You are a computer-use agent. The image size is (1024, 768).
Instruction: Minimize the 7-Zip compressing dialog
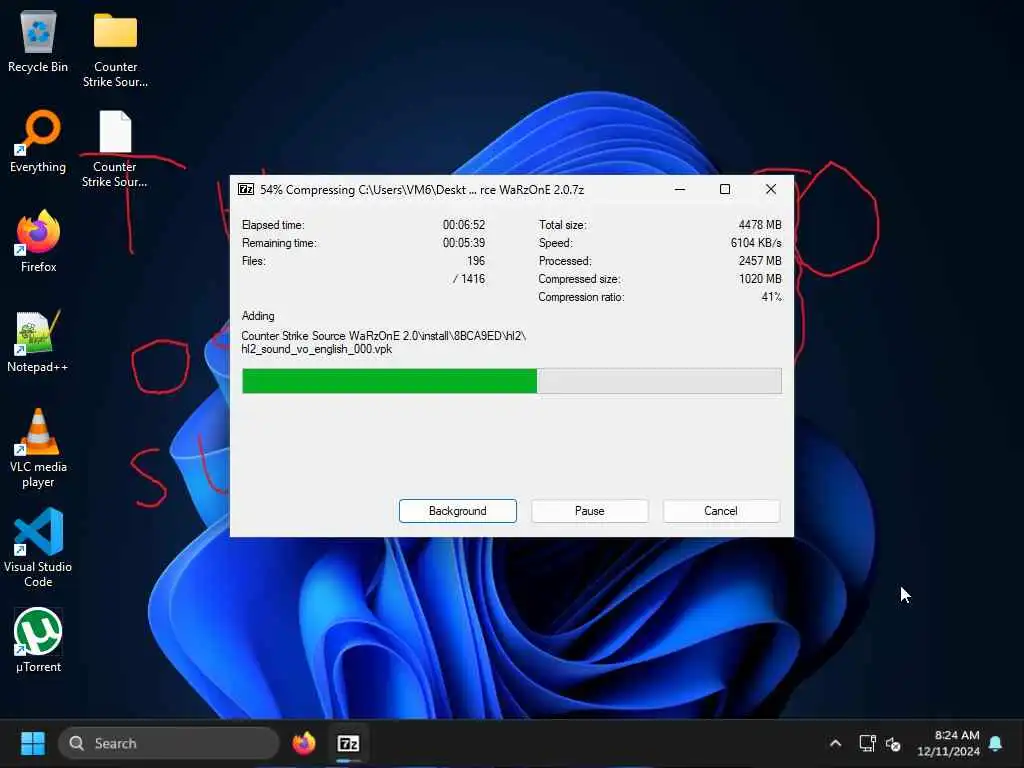680,189
